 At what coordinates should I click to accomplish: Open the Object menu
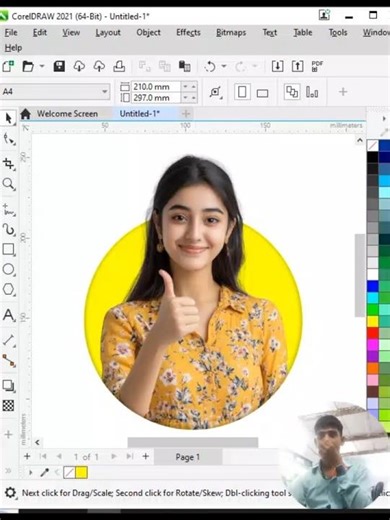point(148,33)
